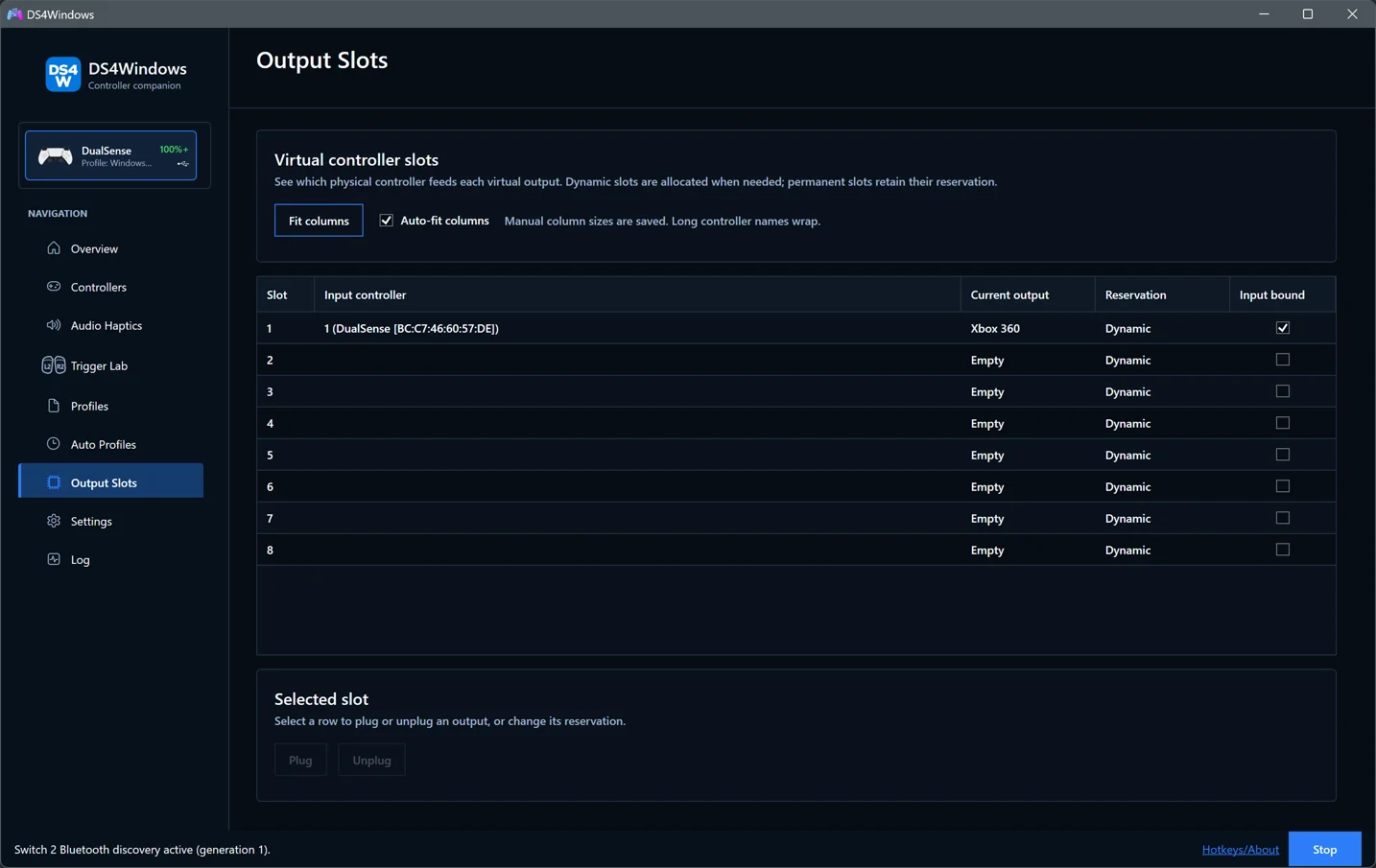Click the Log activity icon

click(54, 559)
